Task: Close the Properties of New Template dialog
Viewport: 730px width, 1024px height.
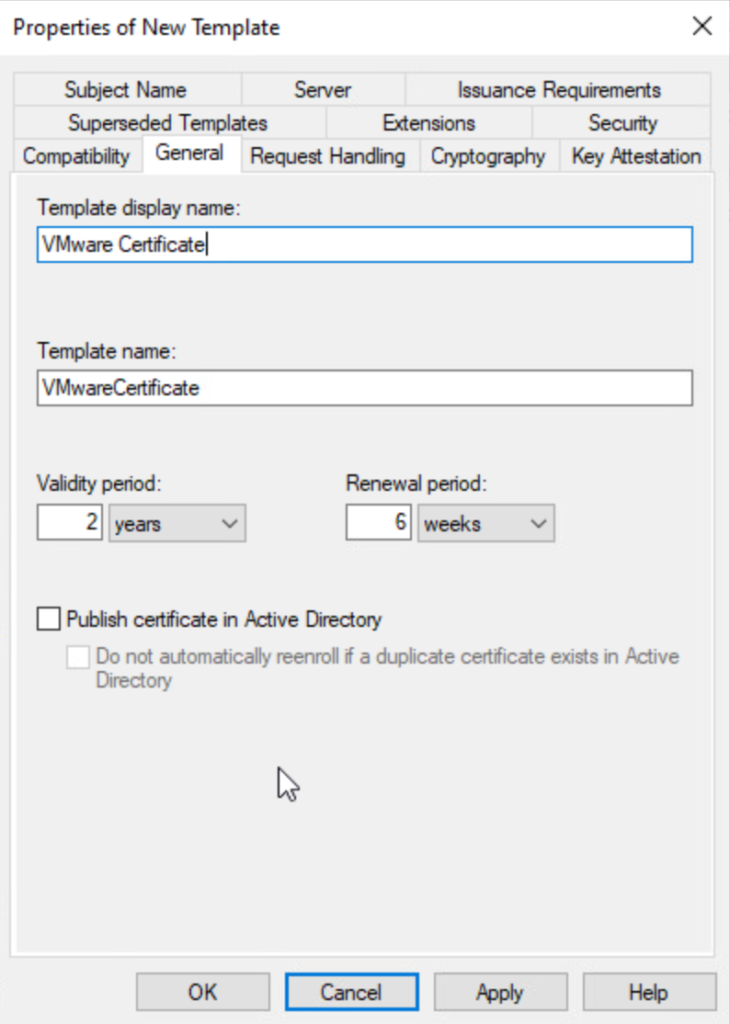Action: pyautogui.click(x=701, y=27)
